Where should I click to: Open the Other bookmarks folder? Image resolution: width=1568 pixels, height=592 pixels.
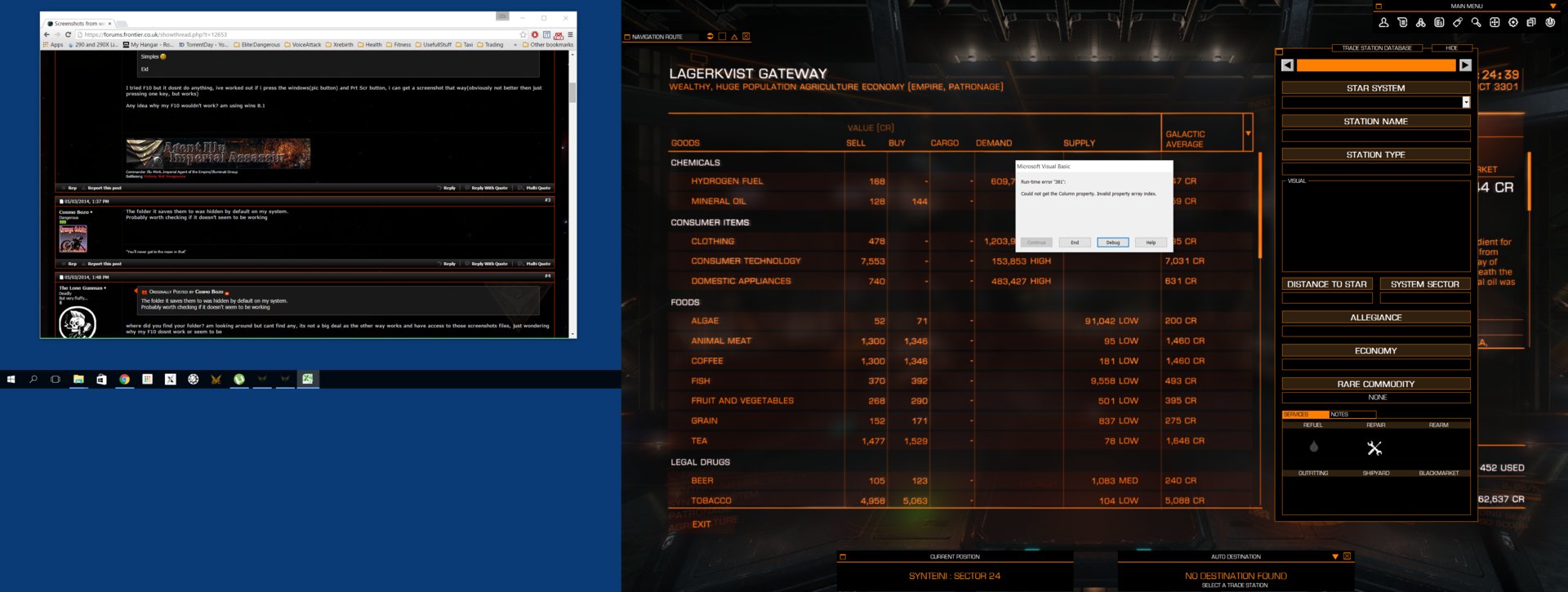click(x=548, y=45)
